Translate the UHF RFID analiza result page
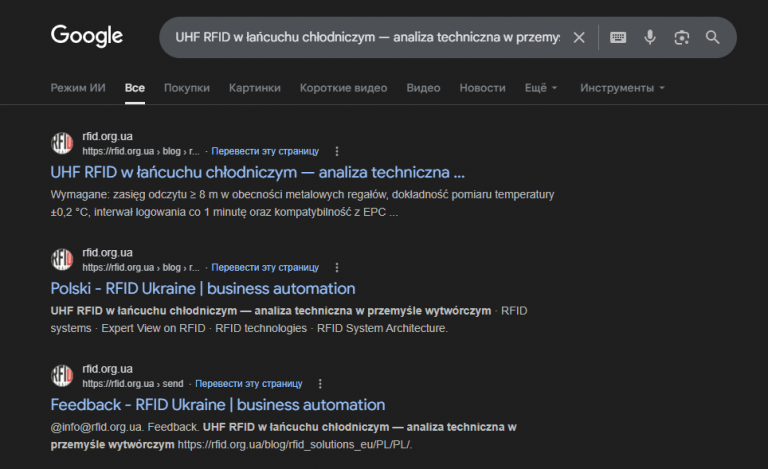This screenshot has width=768, height=469. (265, 151)
